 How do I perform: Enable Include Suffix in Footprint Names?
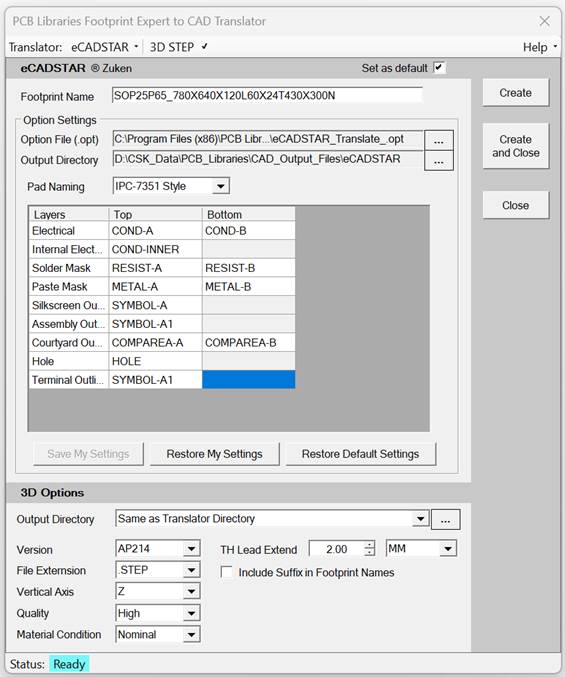pyautogui.click(x=227, y=572)
